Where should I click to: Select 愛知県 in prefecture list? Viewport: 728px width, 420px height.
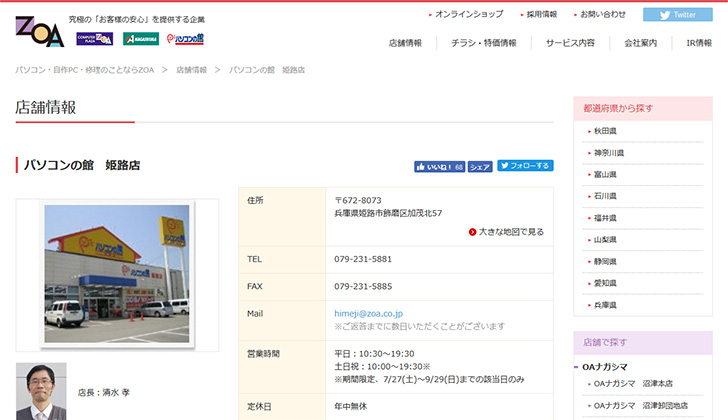tap(605, 283)
